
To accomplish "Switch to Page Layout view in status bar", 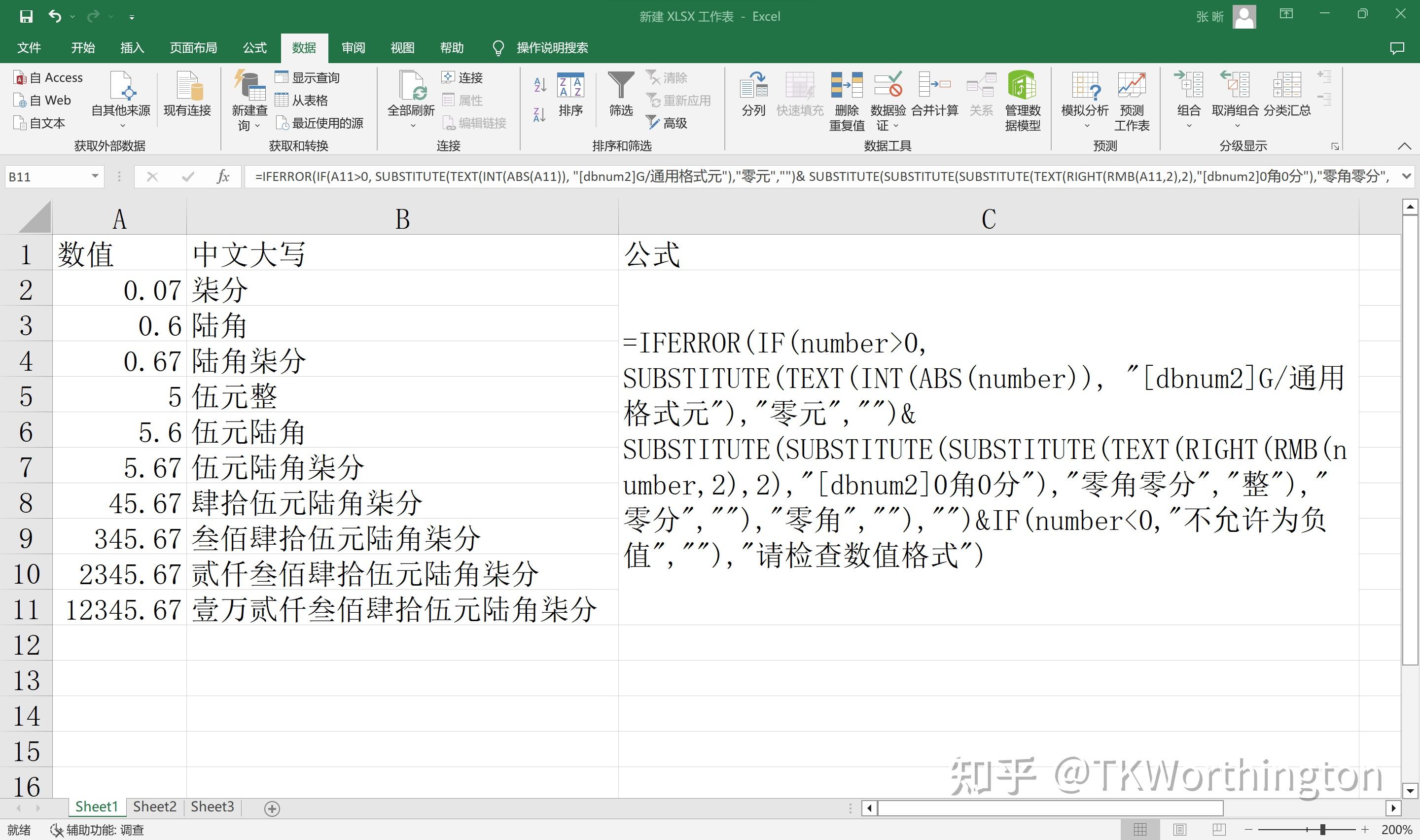I will pyautogui.click(x=1180, y=830).
